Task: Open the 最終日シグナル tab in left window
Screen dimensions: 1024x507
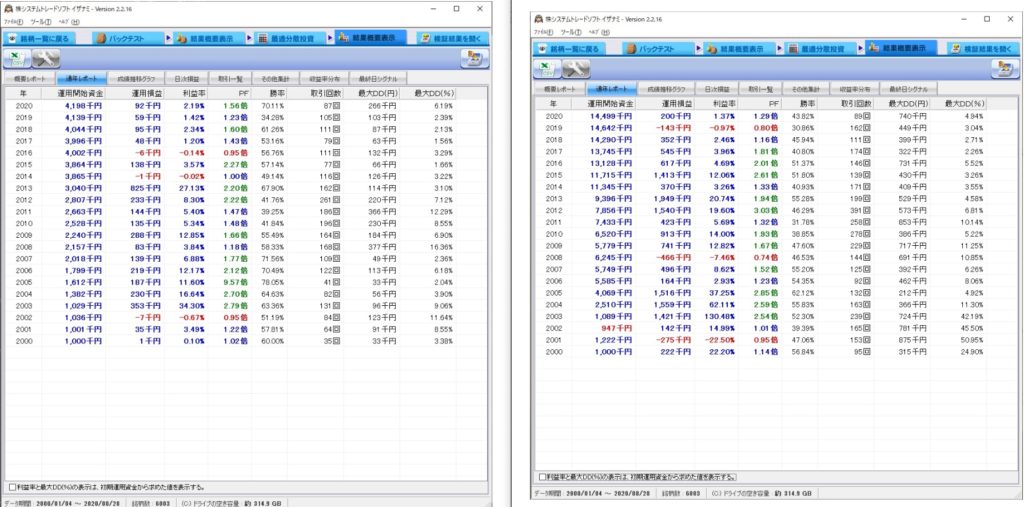Action: coord(379,78)
